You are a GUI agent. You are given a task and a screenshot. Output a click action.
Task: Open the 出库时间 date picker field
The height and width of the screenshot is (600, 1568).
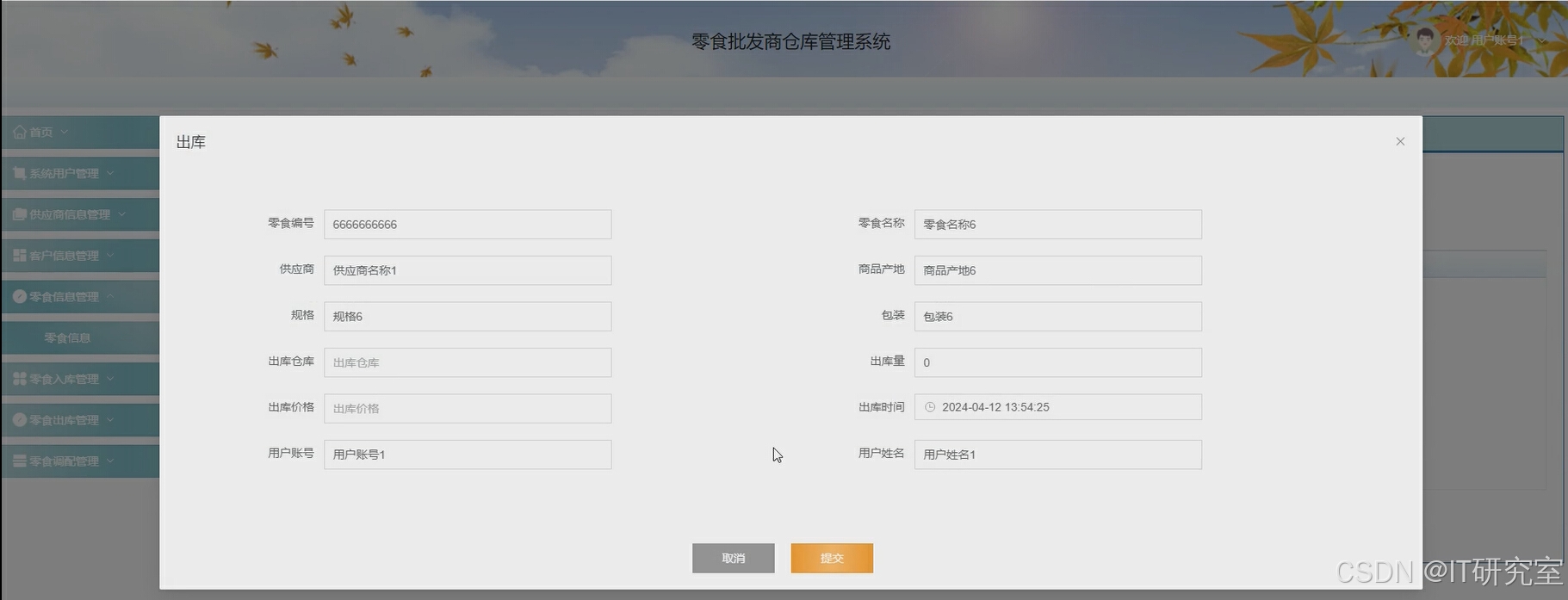[1058, 407]
